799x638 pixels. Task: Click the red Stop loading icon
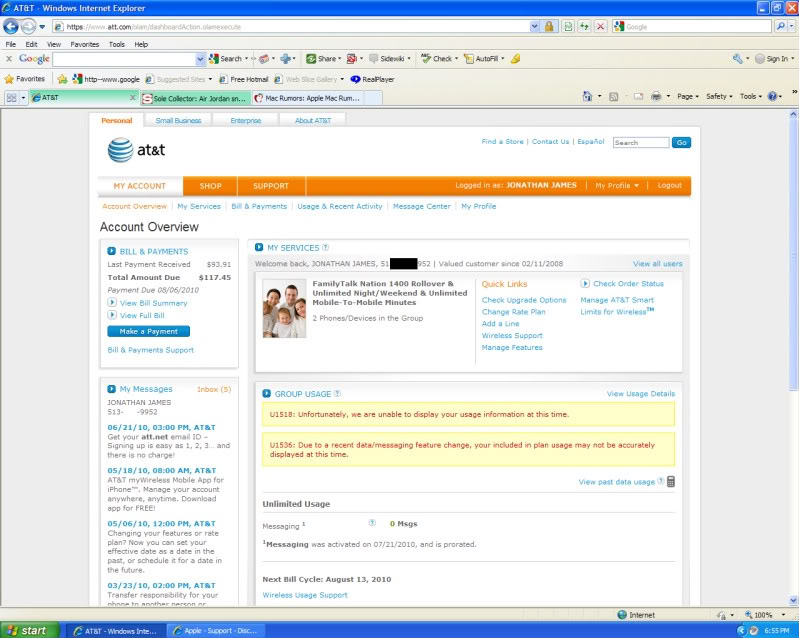pyautogui.click(x=601, y=26)
